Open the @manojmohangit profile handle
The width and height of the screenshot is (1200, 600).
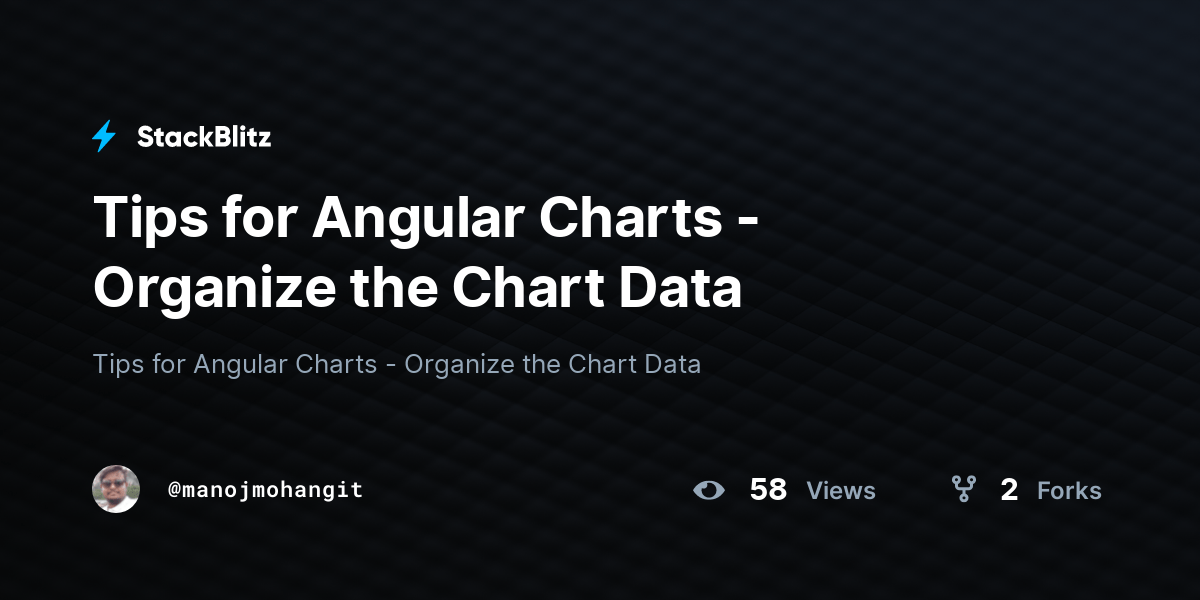[x=266, y=490]
